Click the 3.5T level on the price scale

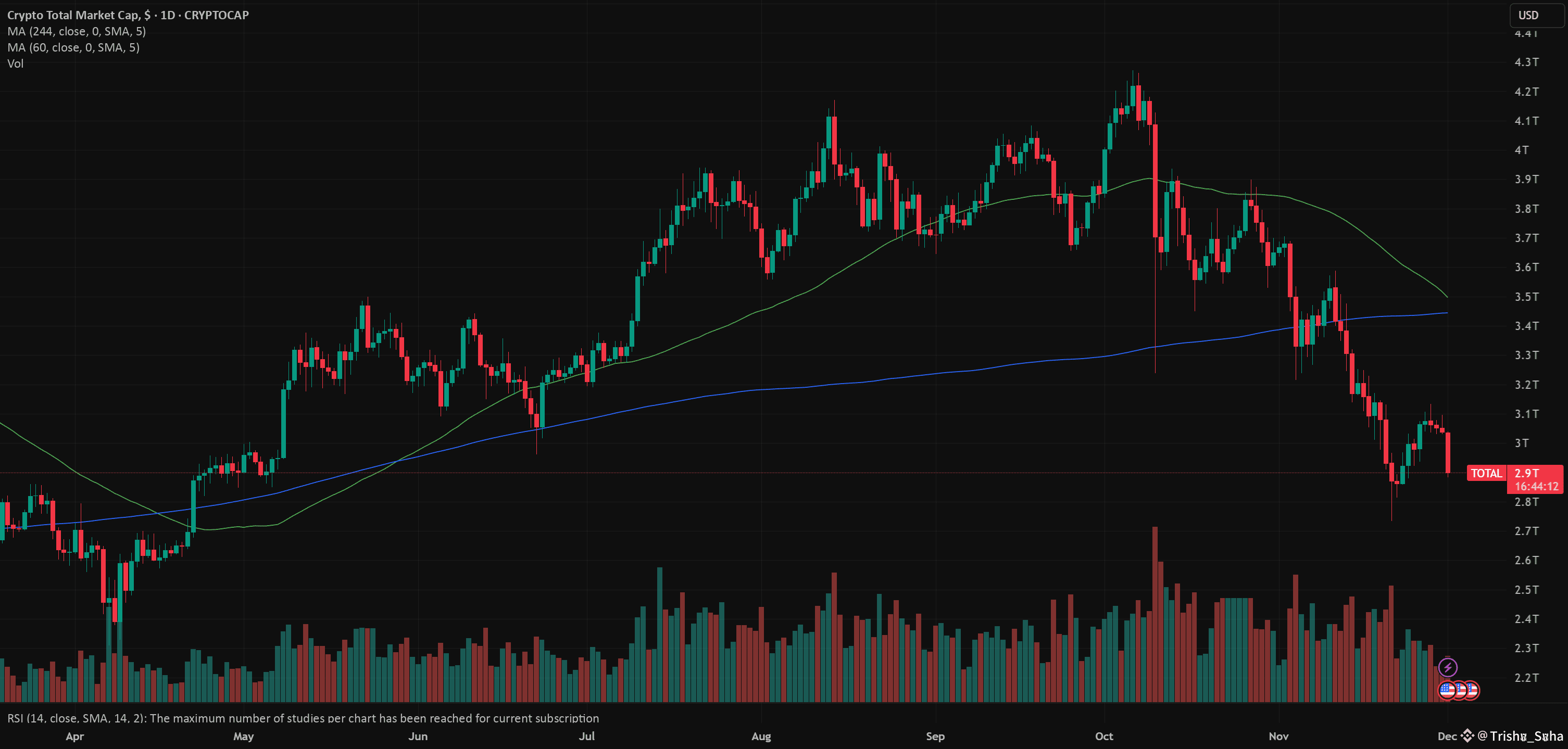point(1526,296)
